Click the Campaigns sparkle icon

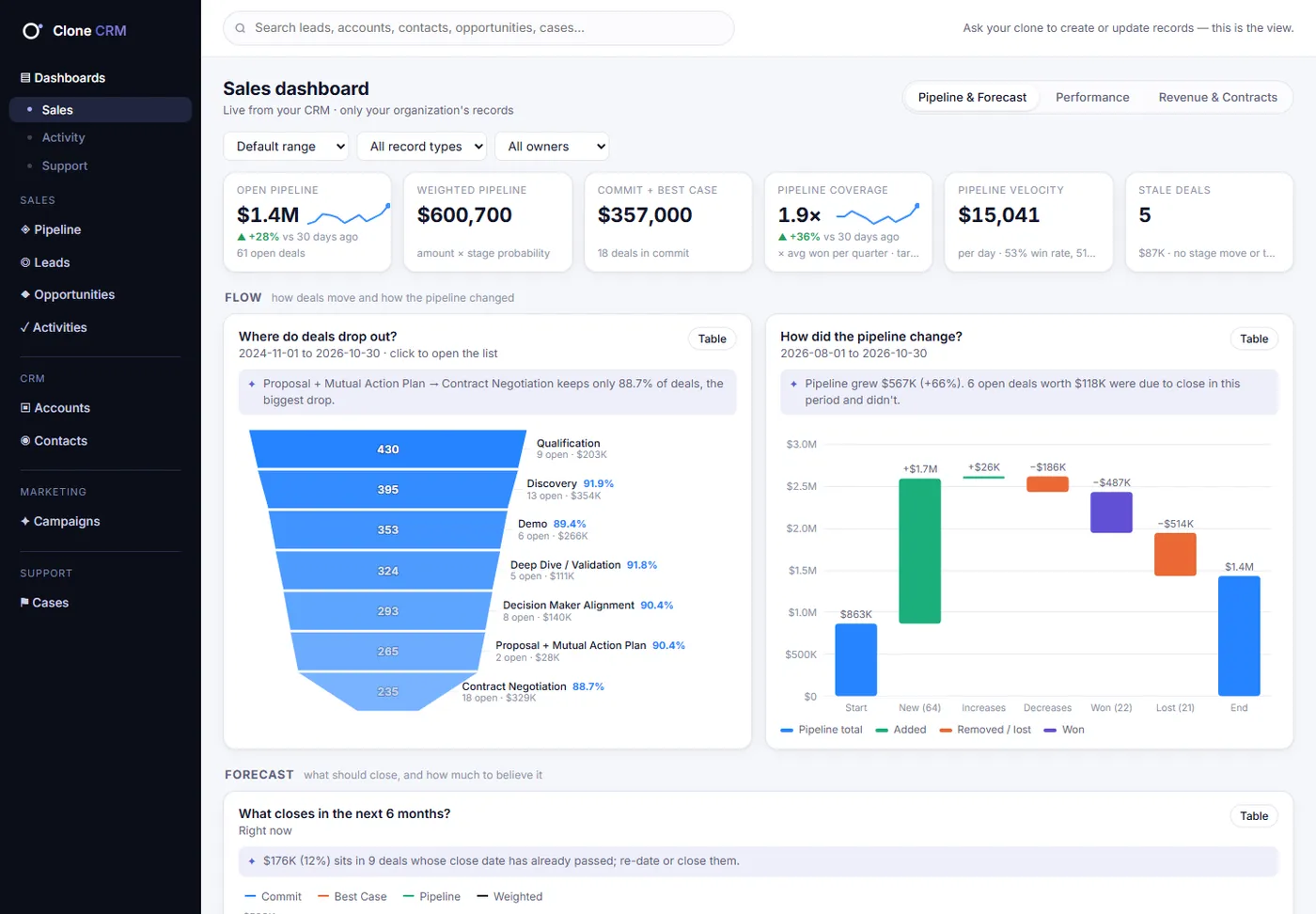pos(25,521)
